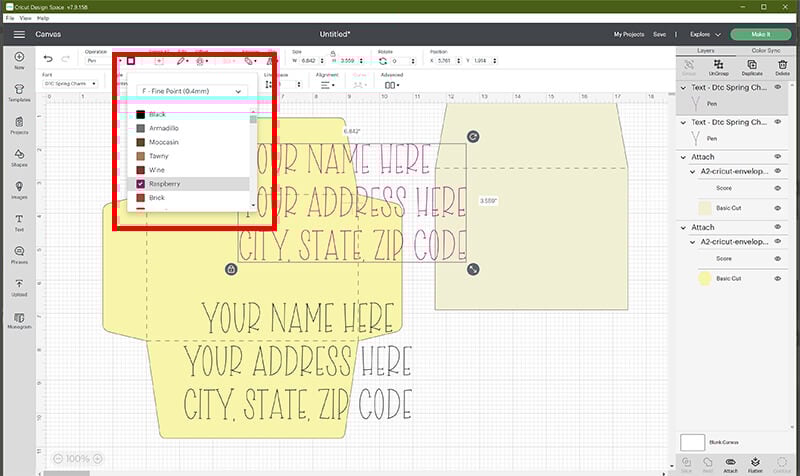
Task: Switch to the Color Sync tab
Action: (765, 51)
